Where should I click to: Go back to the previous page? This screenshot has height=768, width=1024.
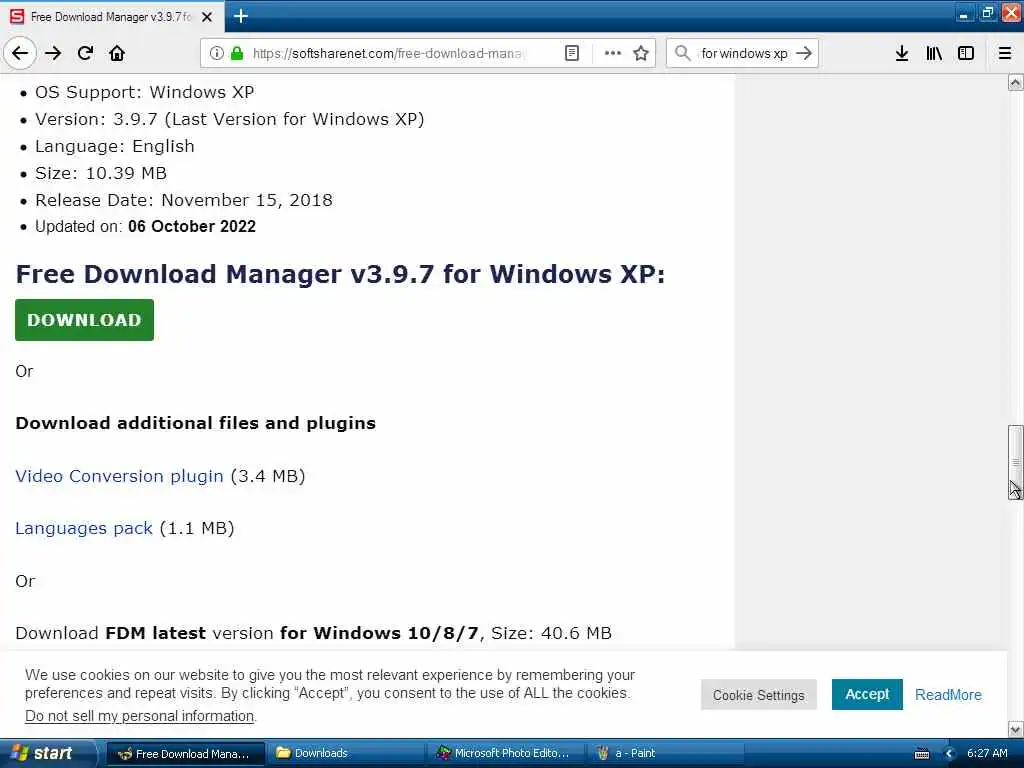tap(20, 53)
